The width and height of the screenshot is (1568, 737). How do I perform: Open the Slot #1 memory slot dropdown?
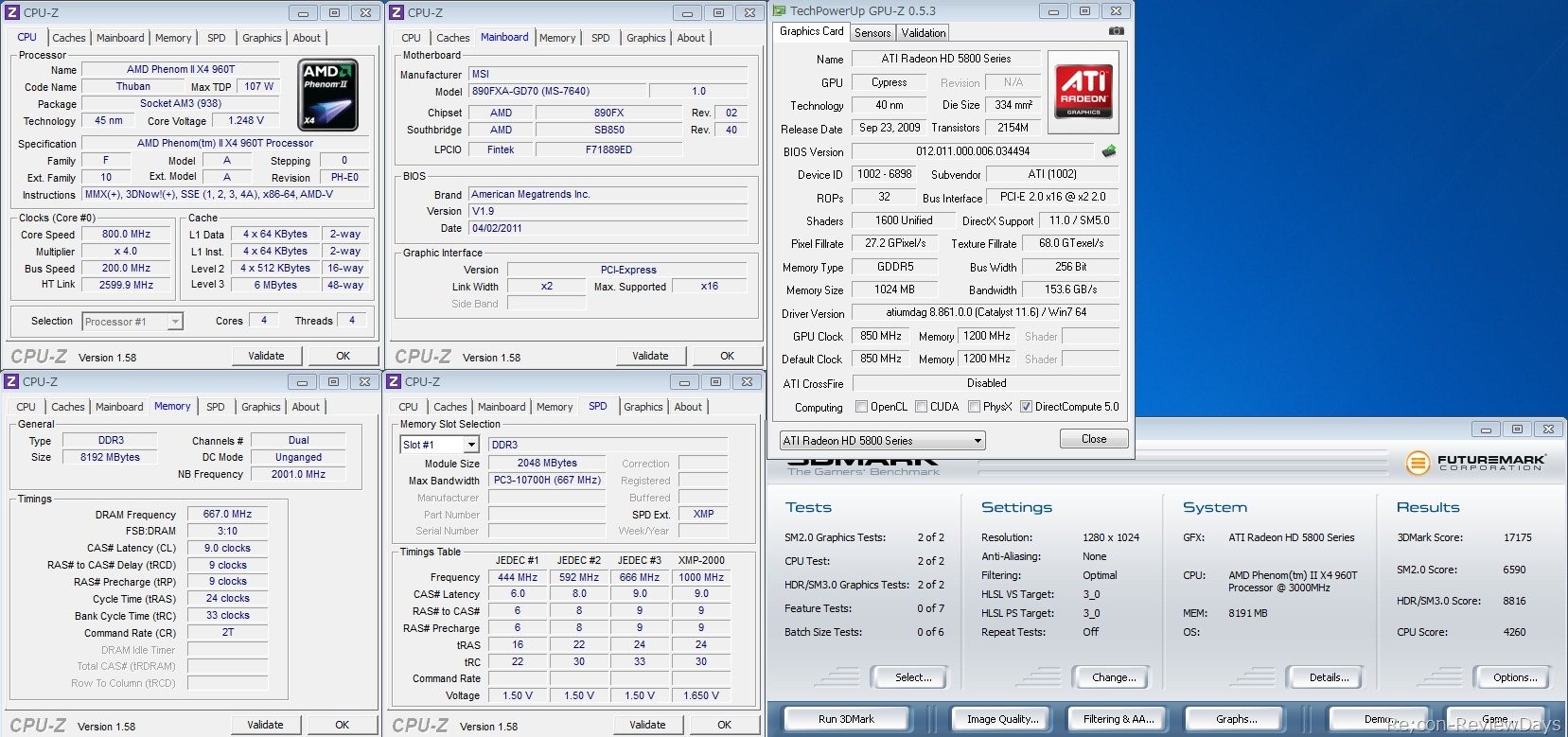click(x=440, y=445)
